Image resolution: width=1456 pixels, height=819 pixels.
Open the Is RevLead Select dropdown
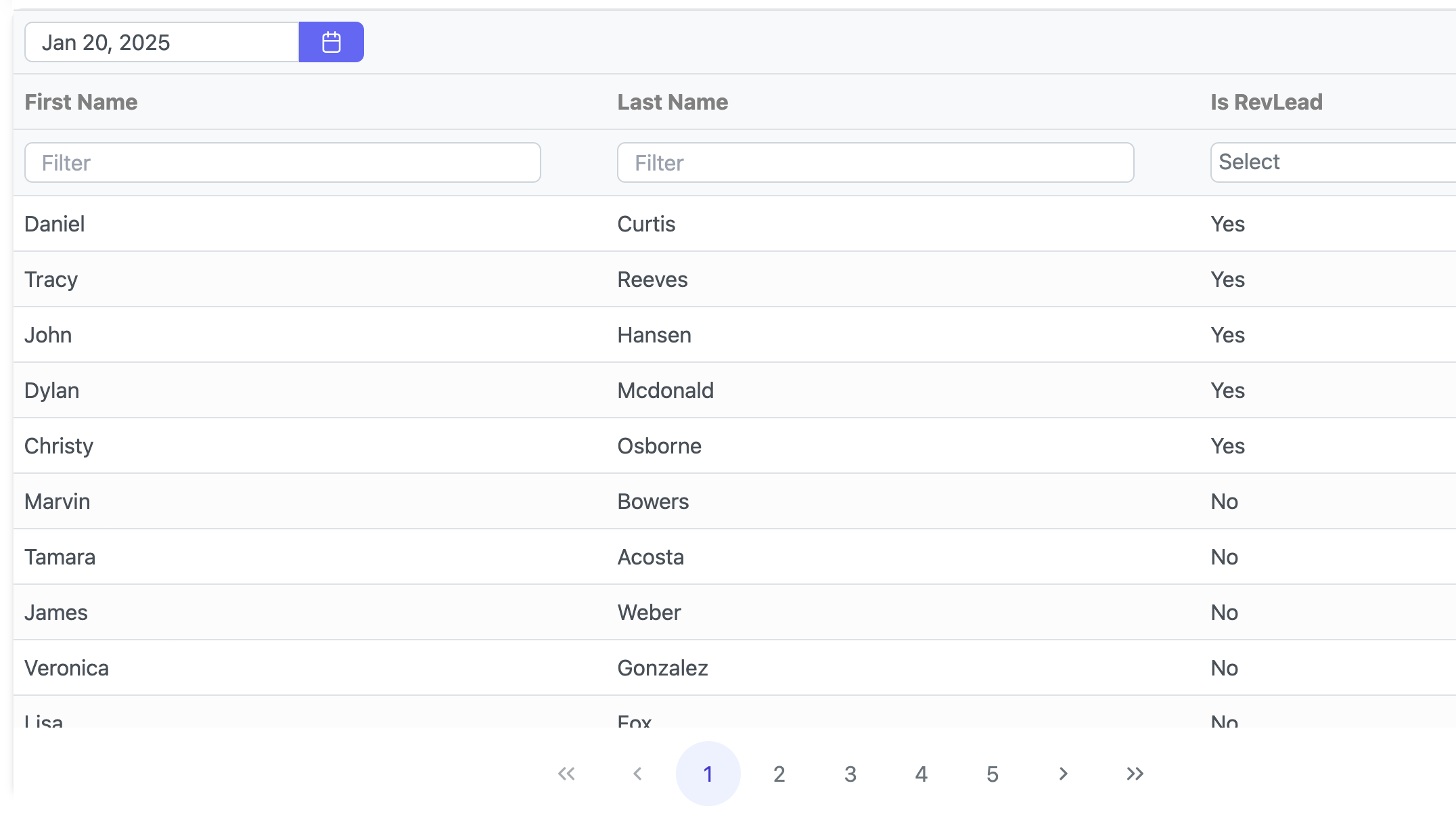tap(1332, 162)
